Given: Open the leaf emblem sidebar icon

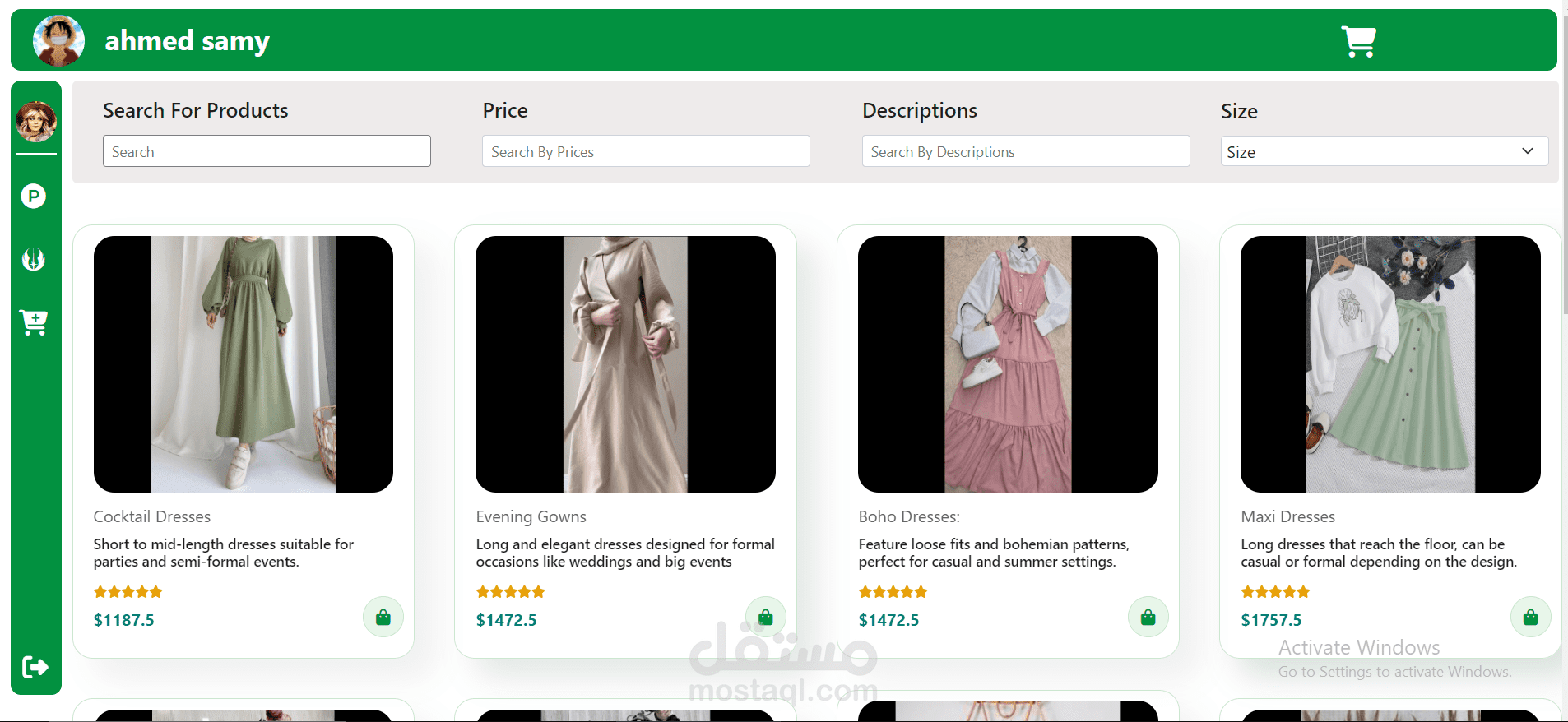Looking at the screenshot, I should [x=34, y=259].
